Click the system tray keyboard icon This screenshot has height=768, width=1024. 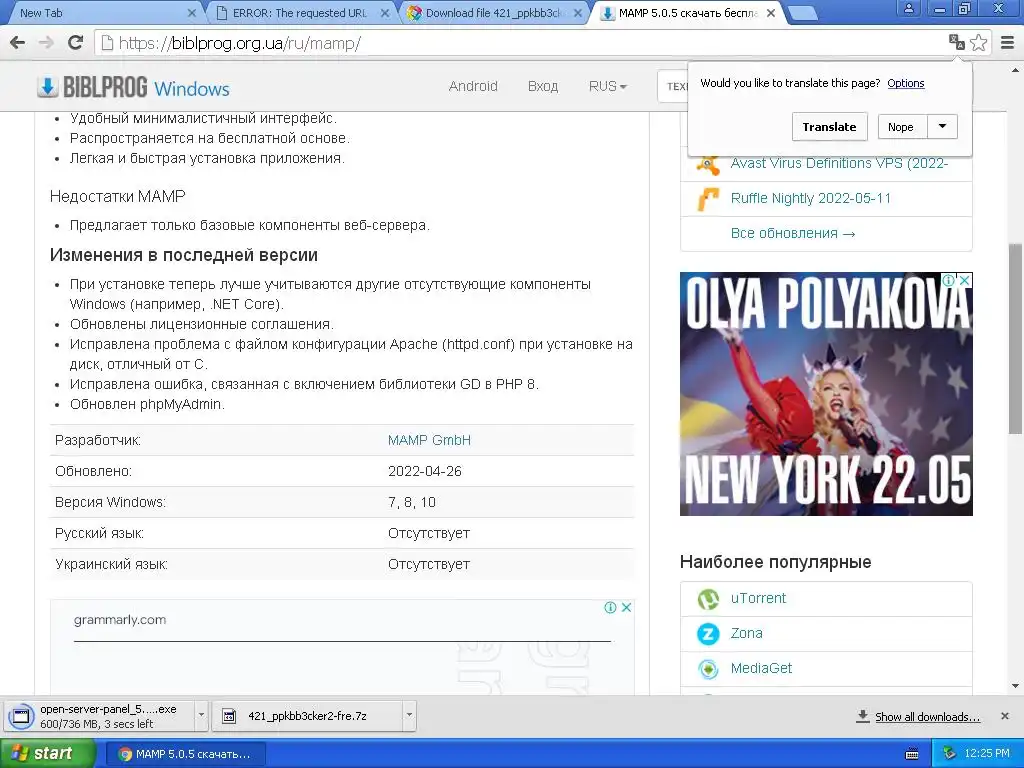click(x=912, y=754)
